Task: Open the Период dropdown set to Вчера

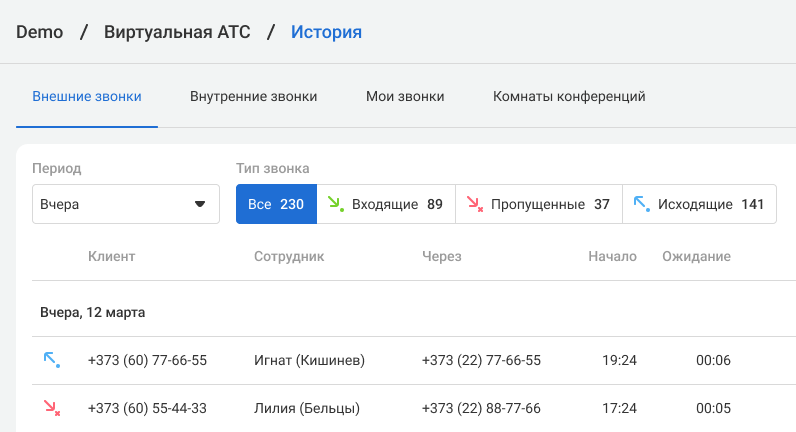Action: coord(125,204)
